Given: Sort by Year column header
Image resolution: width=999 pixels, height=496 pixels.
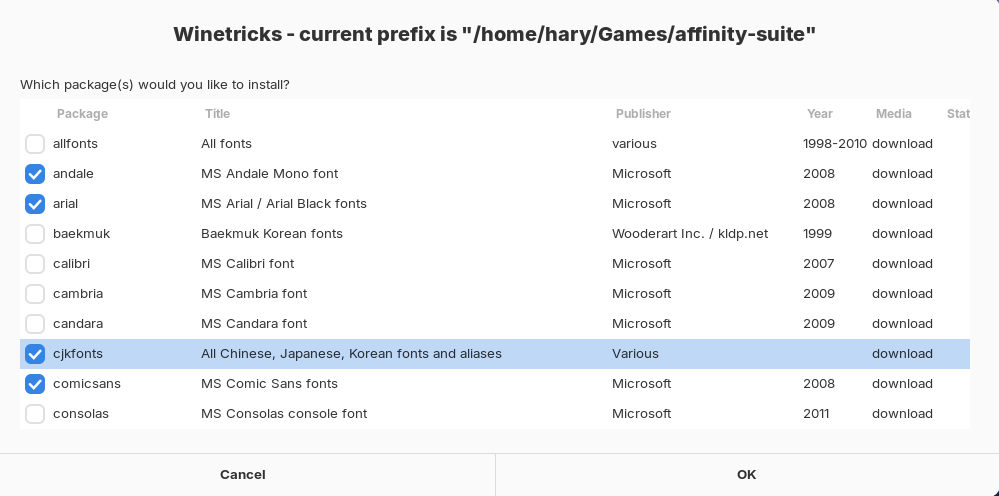Looking at the screenshot, I should pos(819,114).
